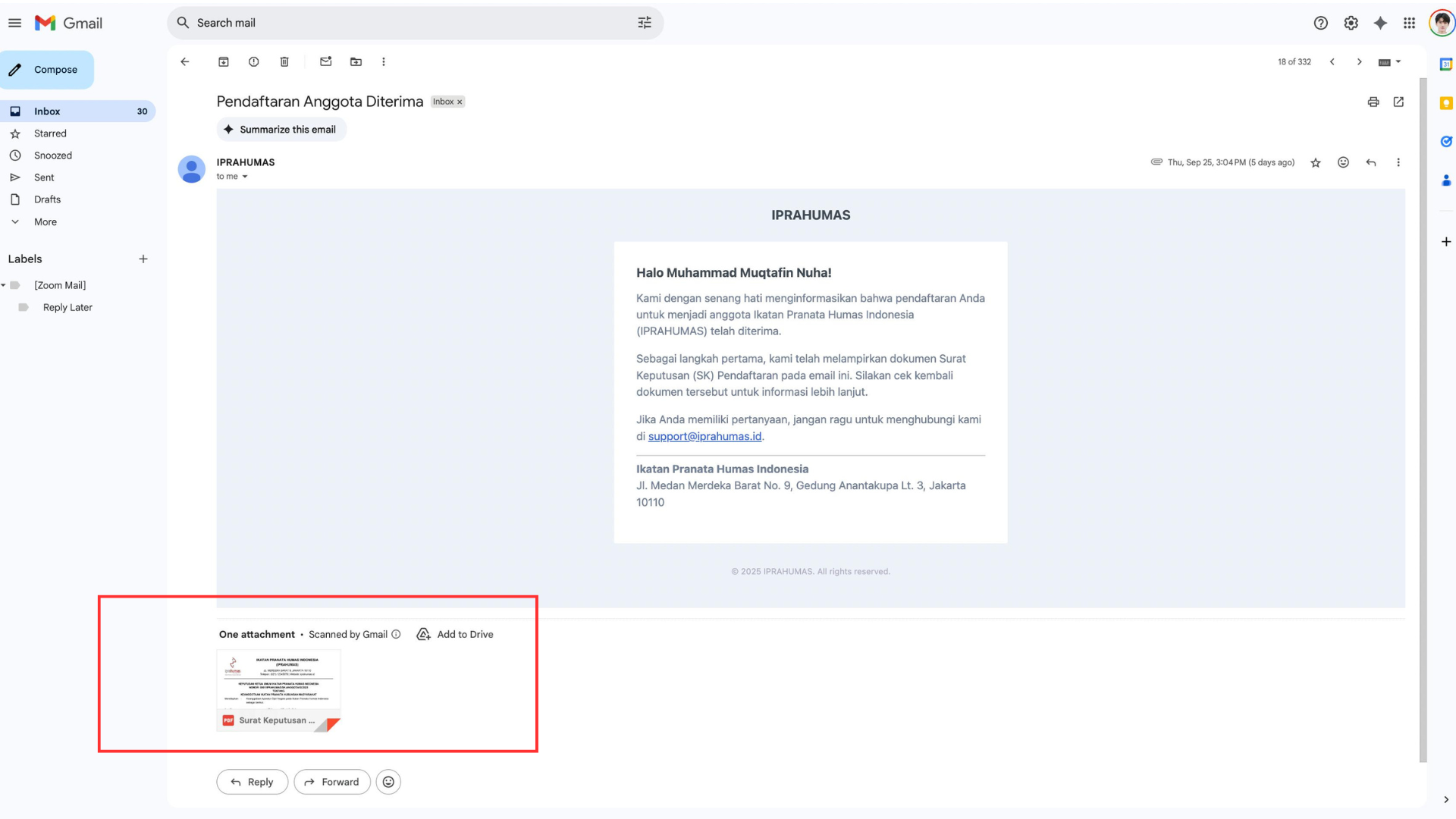Click the support@iprahumas.id link
This screenshot has width=1456, height=819.
[704, 437]
